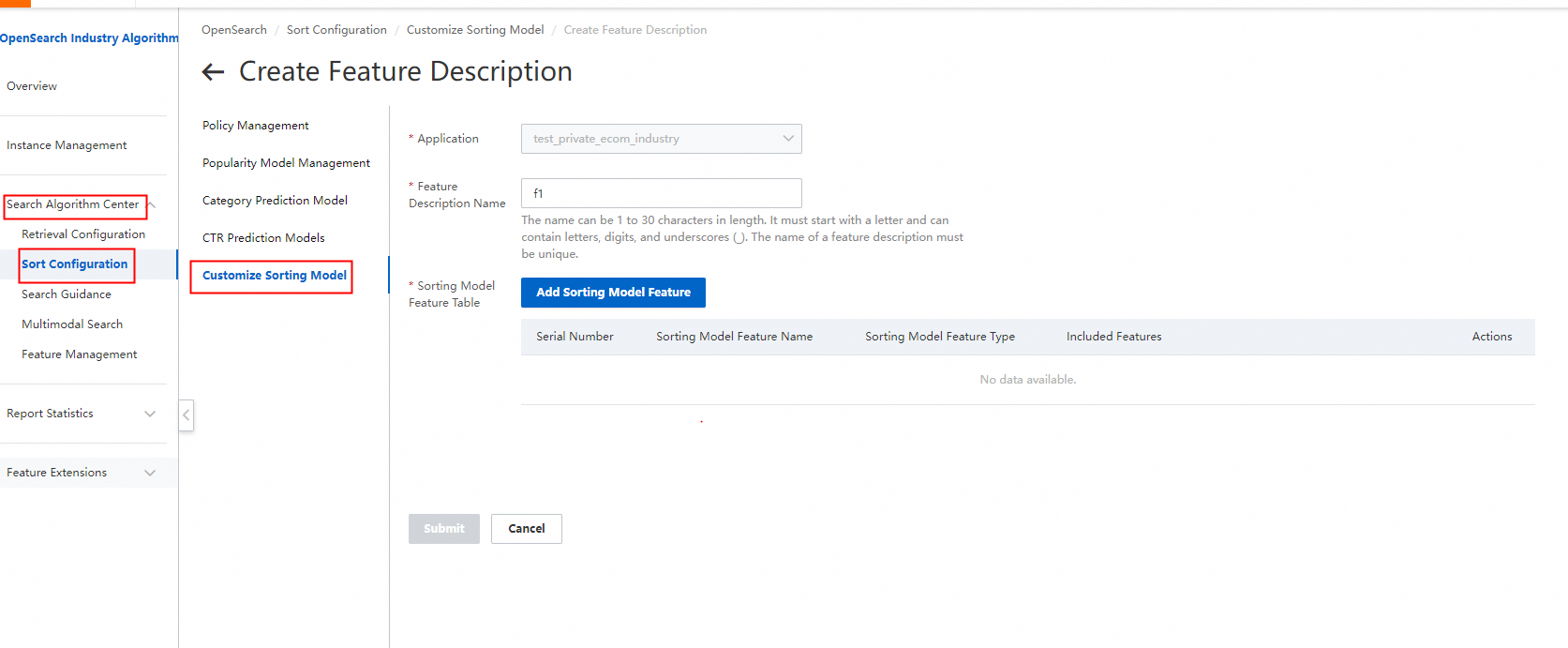
Task: Click the Create Feature Description breadcrumb text
Action: 635,30
